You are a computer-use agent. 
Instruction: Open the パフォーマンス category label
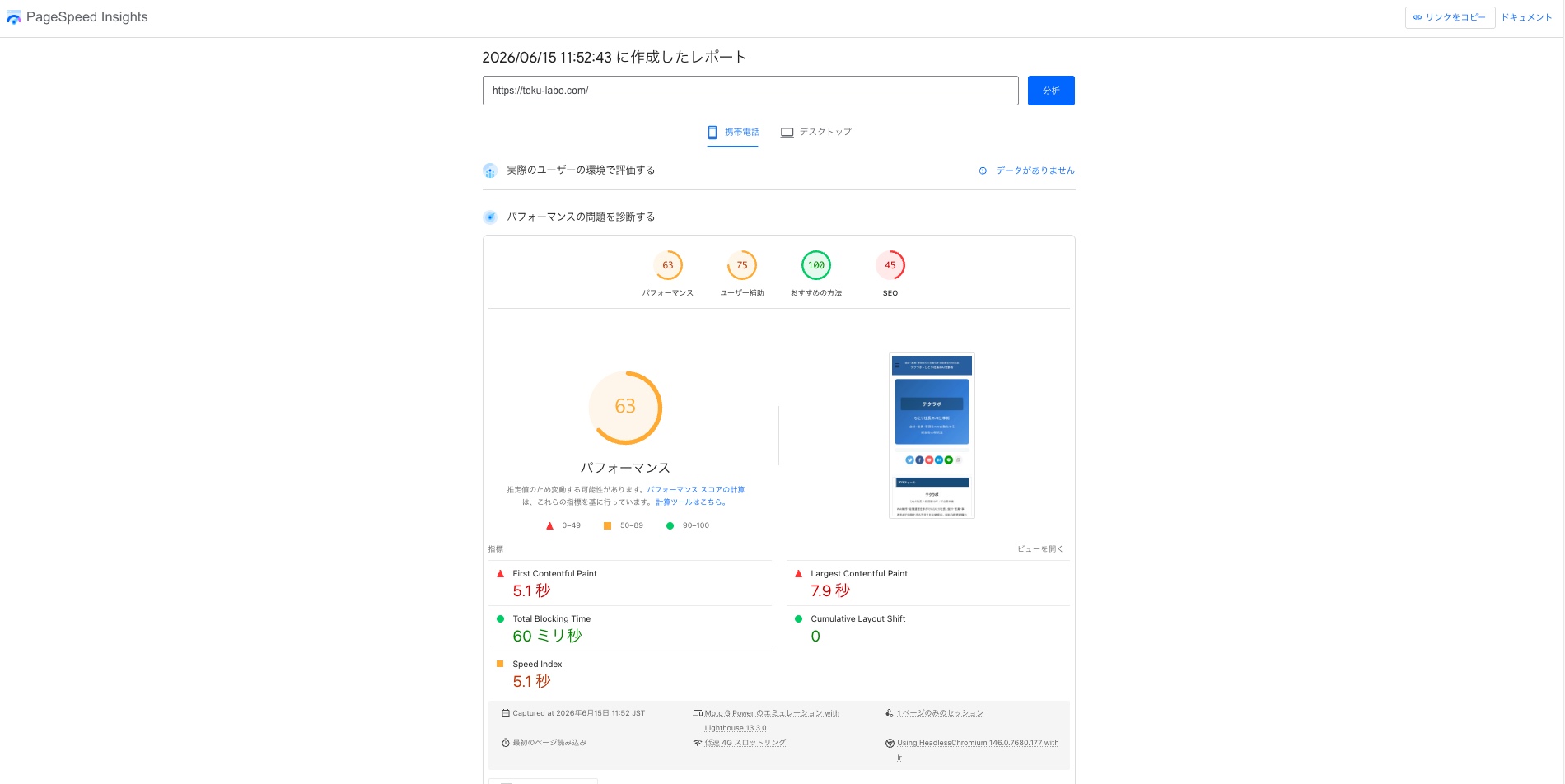(x=668, y=293)
